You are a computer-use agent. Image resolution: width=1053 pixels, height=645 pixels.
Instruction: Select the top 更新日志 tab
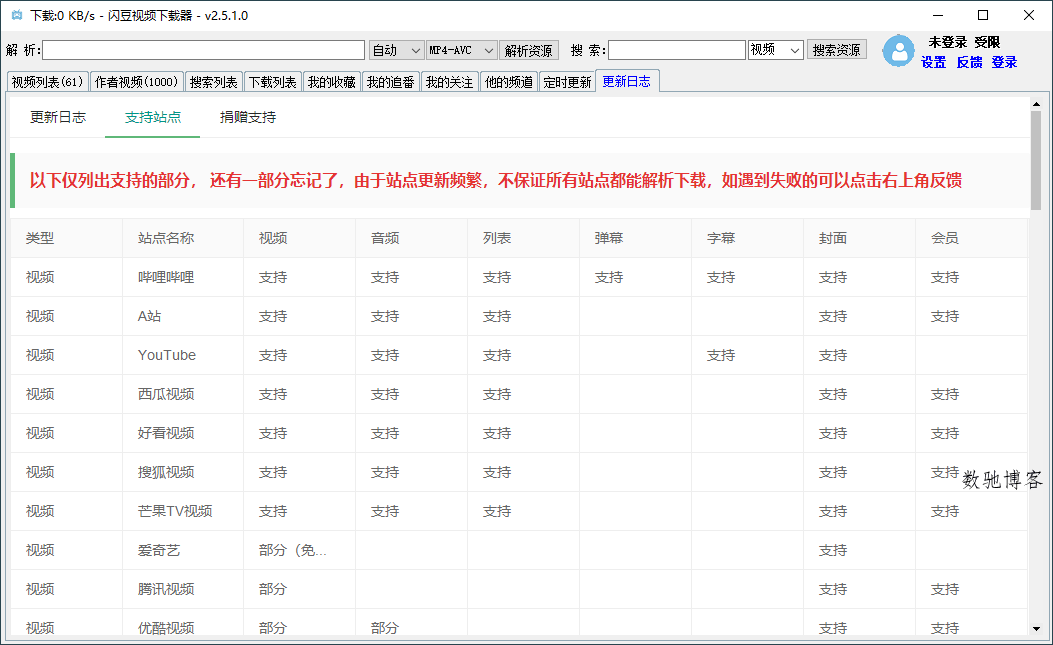tap(627, 81)
